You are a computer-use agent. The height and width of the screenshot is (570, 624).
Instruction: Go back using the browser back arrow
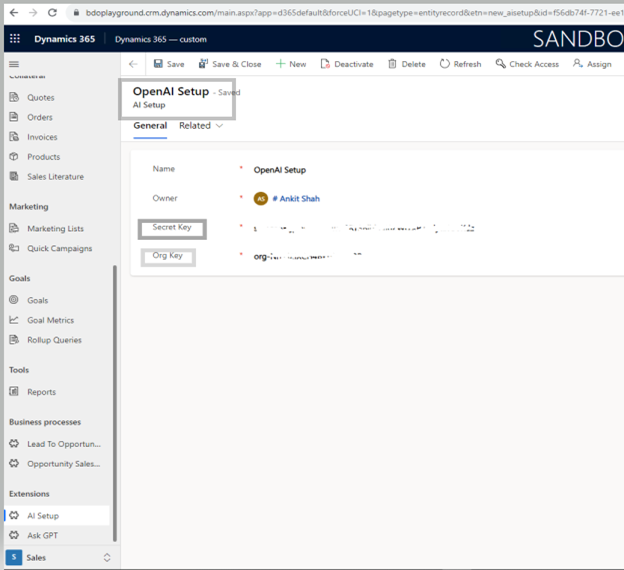pos(14,13)
